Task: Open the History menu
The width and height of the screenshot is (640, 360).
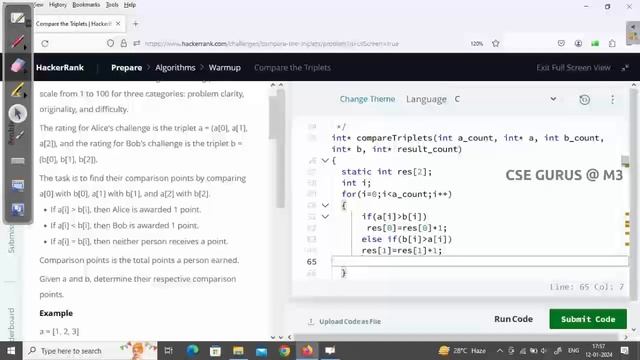Action: click(x=58, y=5)
